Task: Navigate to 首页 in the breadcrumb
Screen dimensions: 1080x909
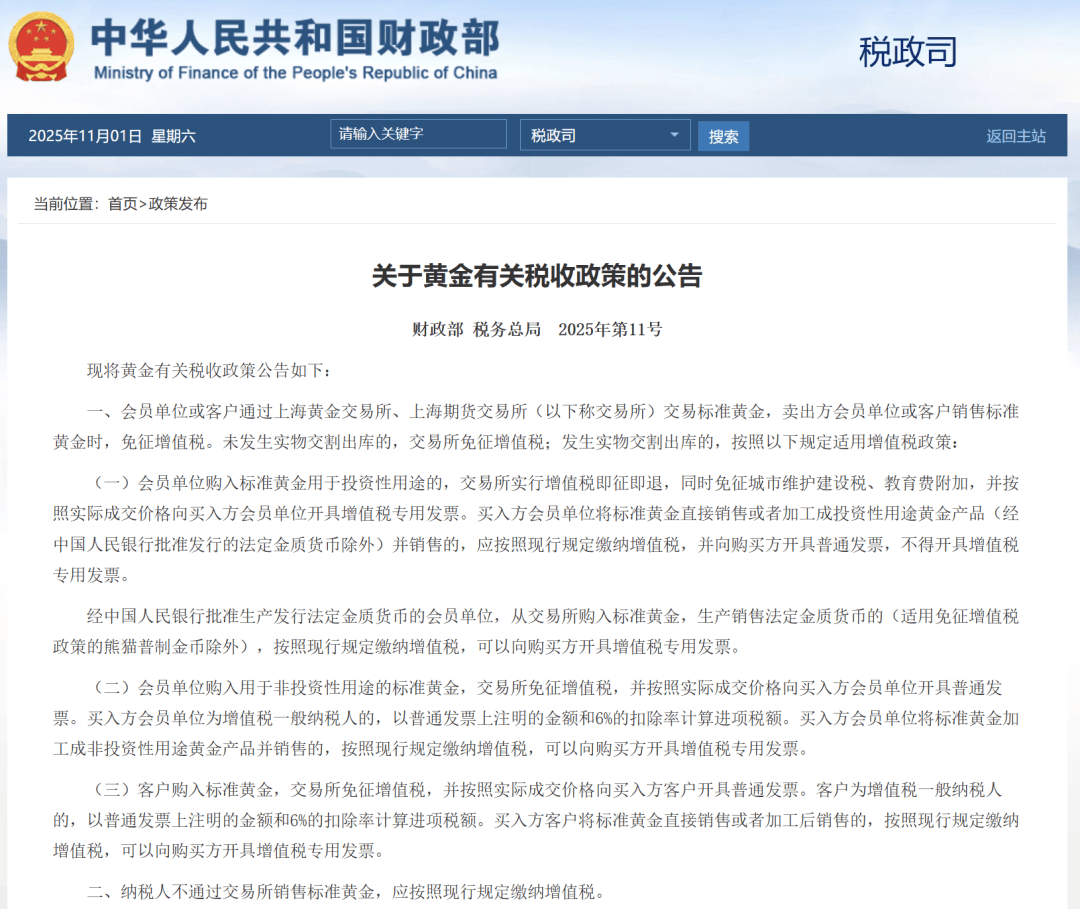Action: (124, 204)
